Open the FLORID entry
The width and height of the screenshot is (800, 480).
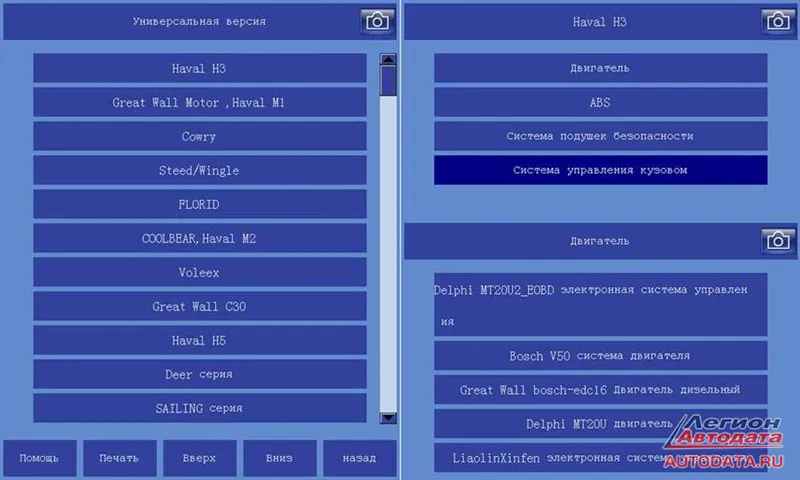(199, 205)
